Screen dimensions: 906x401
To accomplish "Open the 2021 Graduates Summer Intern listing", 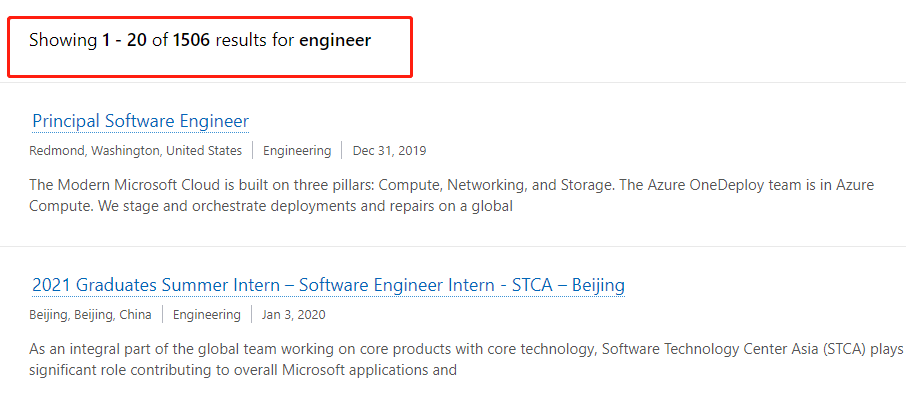I will pyautogui.click(x=328, y=285).
